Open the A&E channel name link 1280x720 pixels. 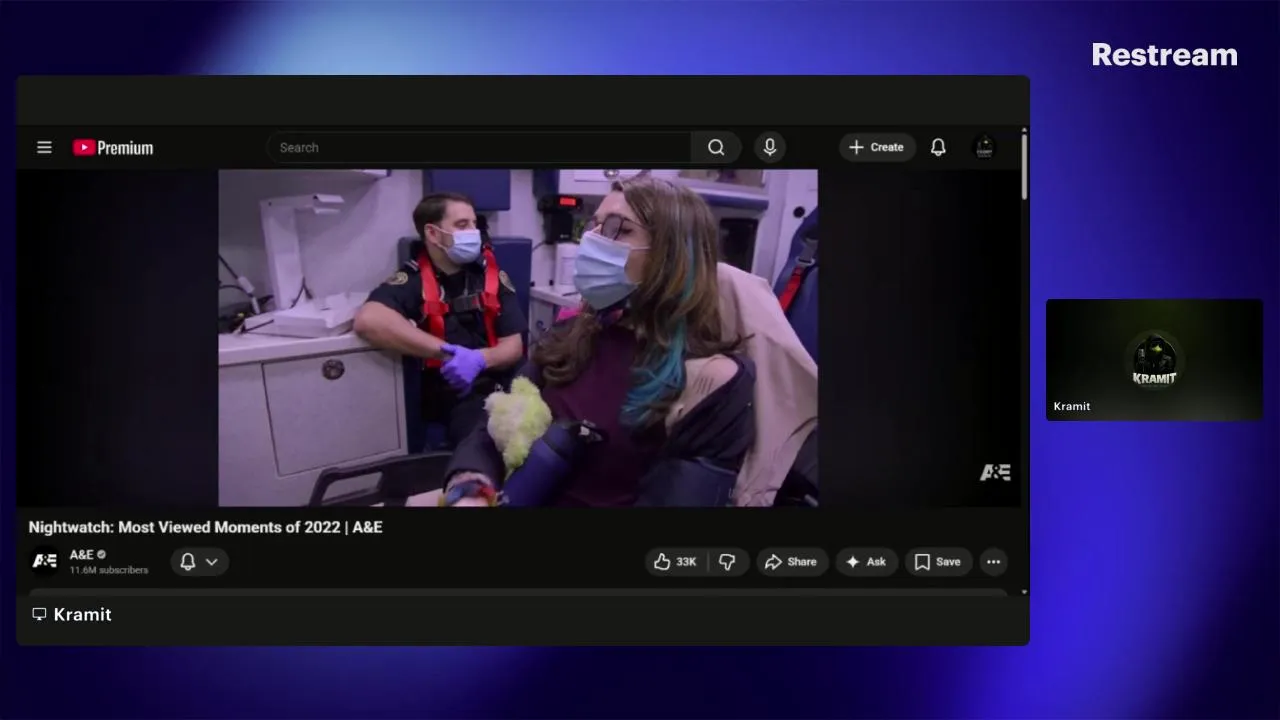(x=81, y=554)
